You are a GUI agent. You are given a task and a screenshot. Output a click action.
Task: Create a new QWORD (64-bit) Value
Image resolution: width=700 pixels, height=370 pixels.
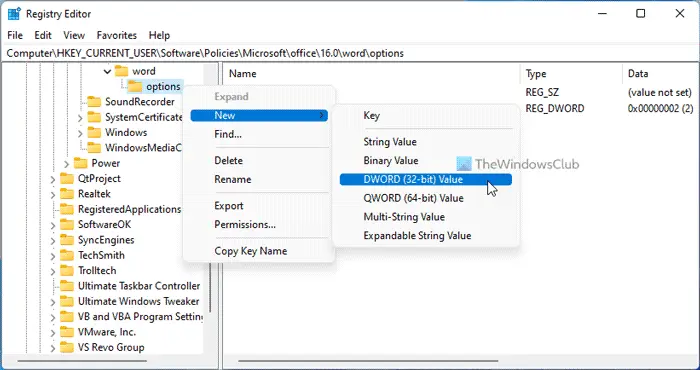coord(426,198)
